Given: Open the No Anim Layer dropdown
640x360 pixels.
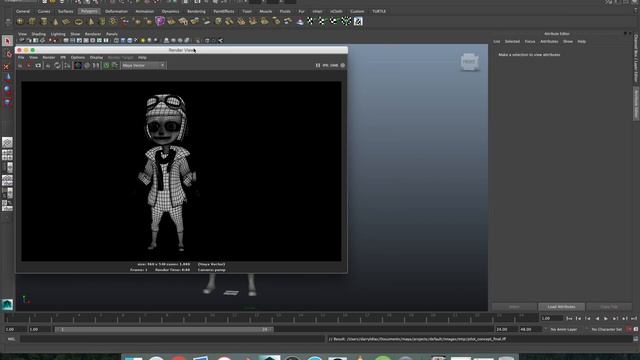Looking at the screenshot, I should click(564, 329).
